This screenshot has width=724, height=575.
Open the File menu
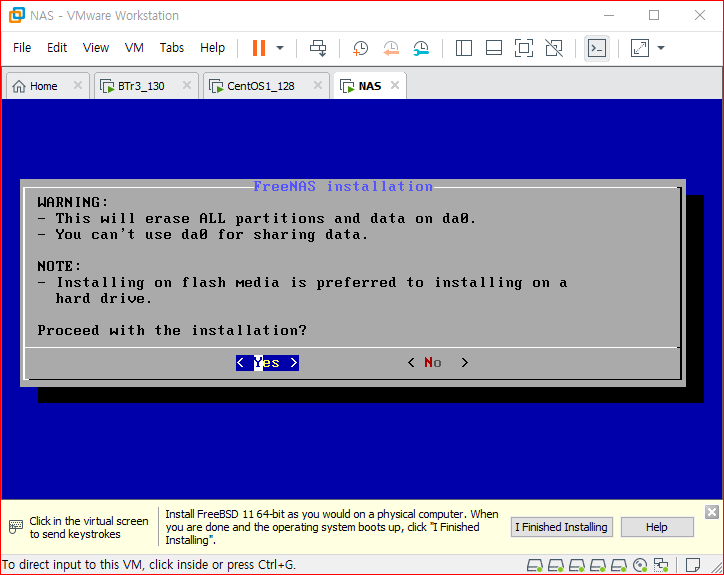tap(22, 48)
